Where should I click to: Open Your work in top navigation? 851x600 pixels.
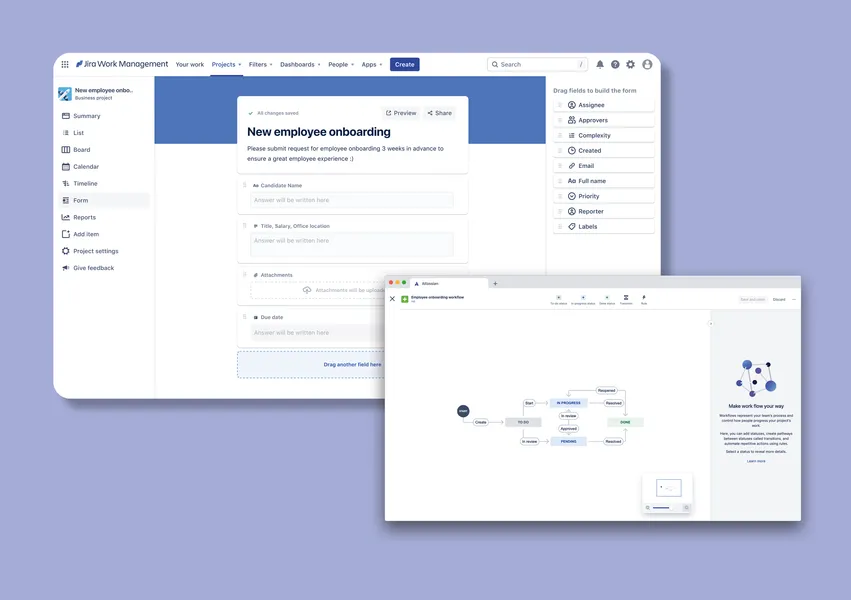pos(190,65)
